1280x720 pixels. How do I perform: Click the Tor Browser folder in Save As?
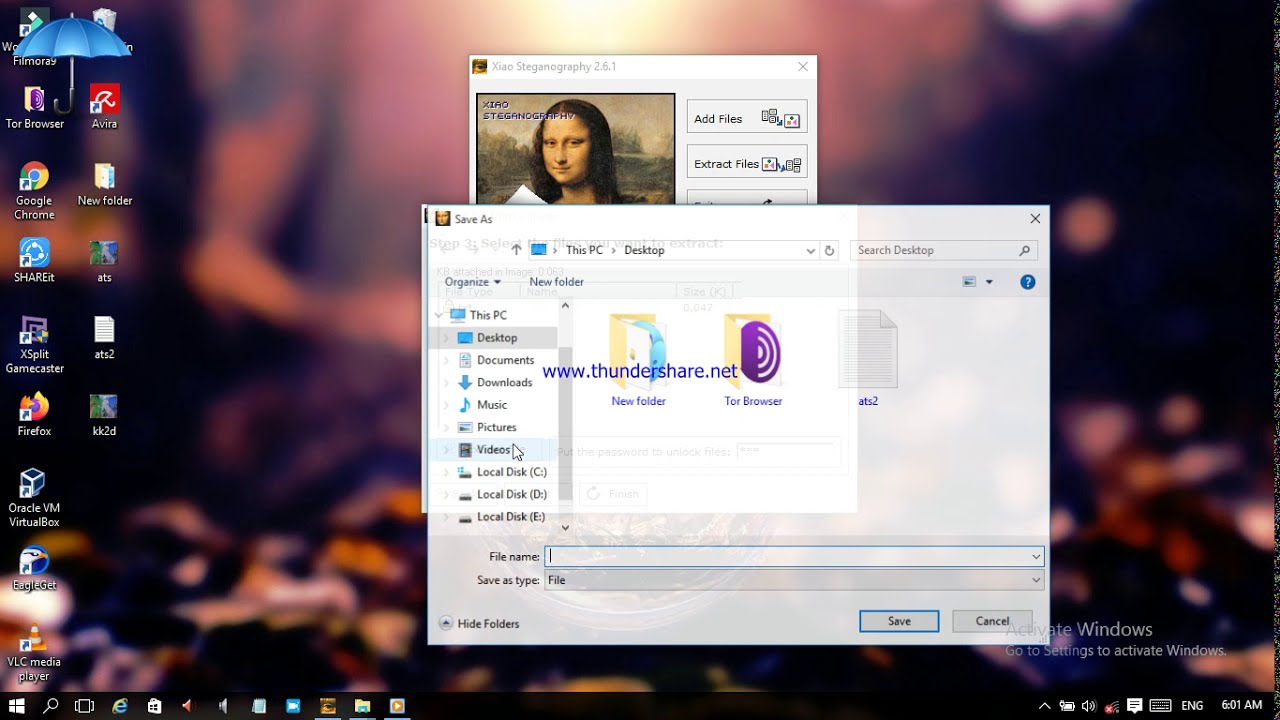(753, 359)
